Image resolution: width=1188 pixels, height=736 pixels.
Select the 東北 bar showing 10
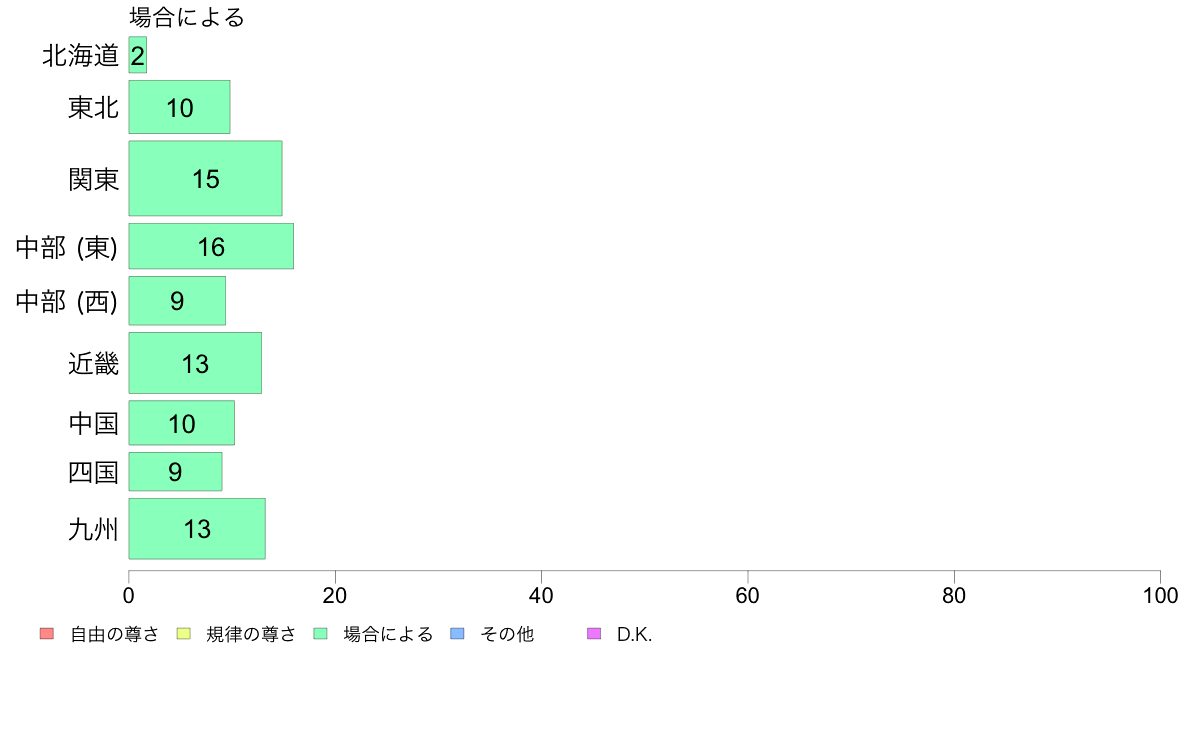click(x=180, y=107)
